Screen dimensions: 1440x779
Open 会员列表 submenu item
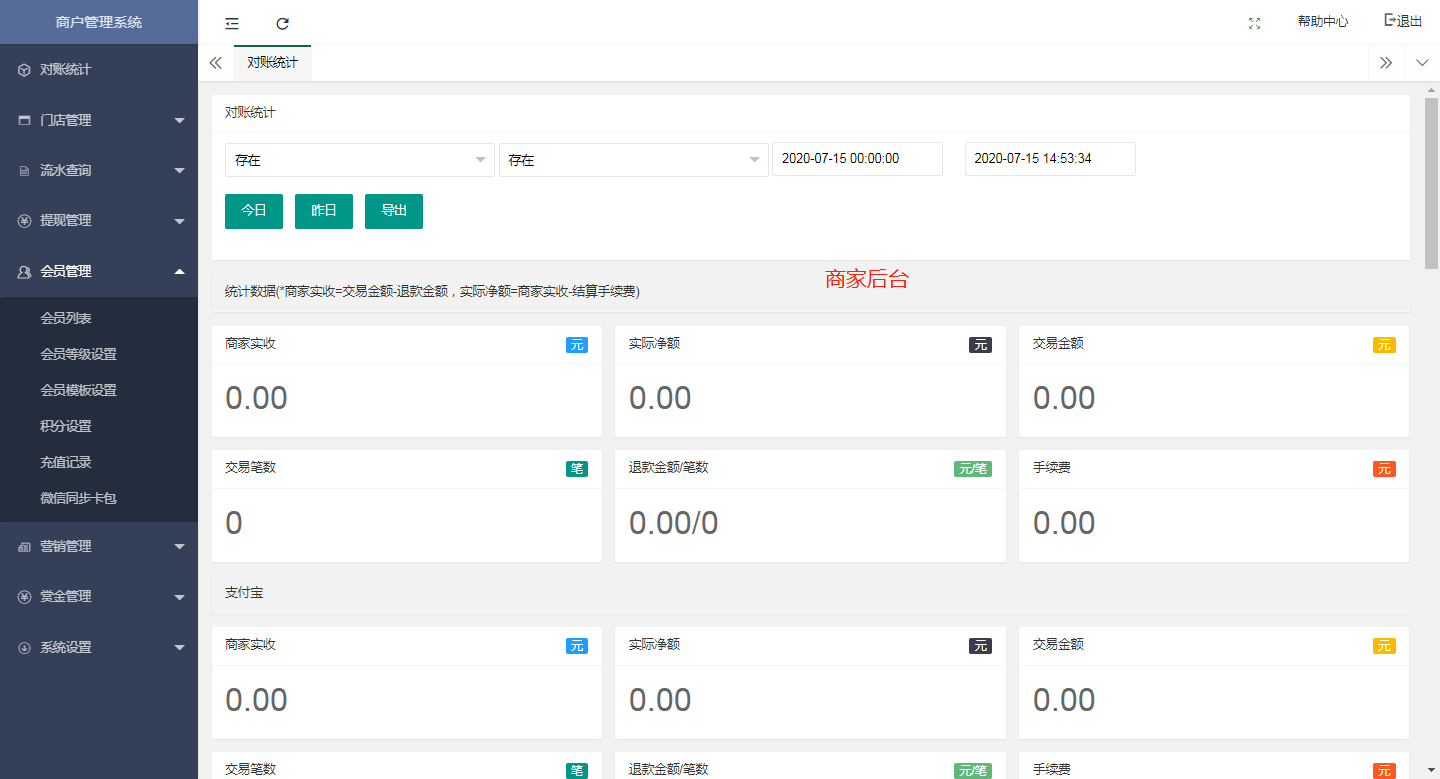coord(99,318)
